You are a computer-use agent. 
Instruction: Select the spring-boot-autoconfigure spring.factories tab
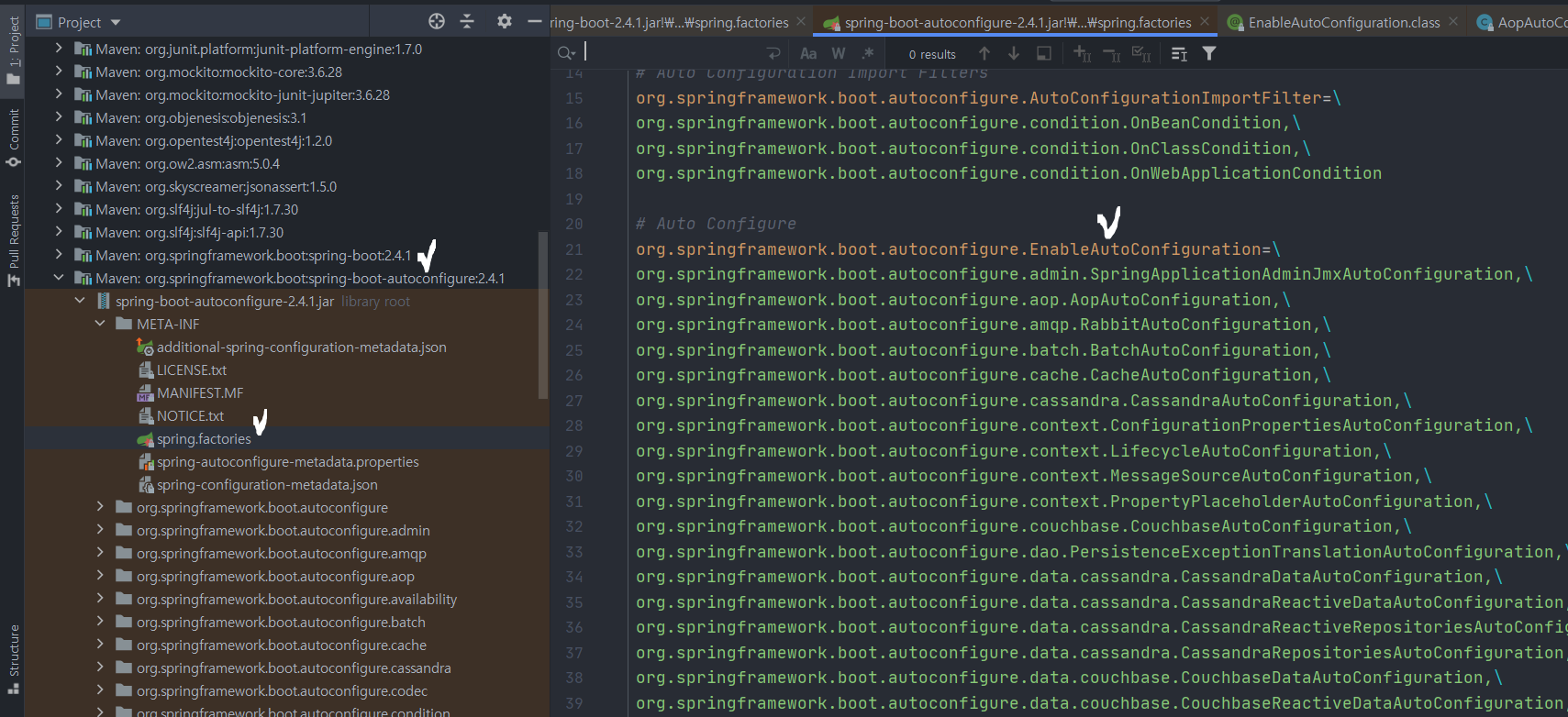[x=1018, y=22]
